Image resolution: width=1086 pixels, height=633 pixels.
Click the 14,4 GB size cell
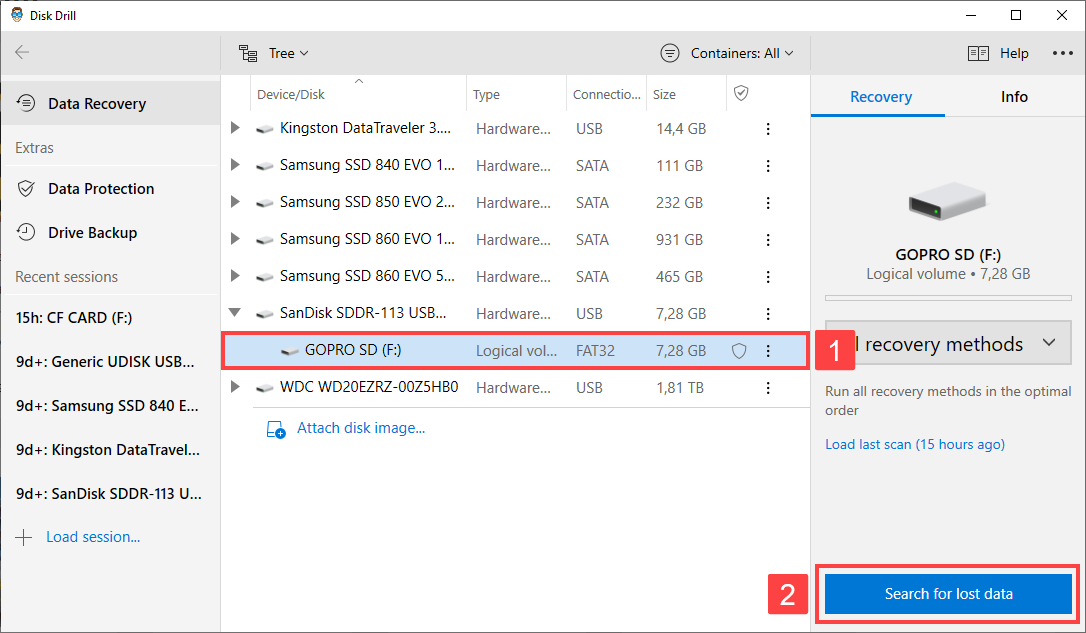pyautogui.click(x=682, y=129)
